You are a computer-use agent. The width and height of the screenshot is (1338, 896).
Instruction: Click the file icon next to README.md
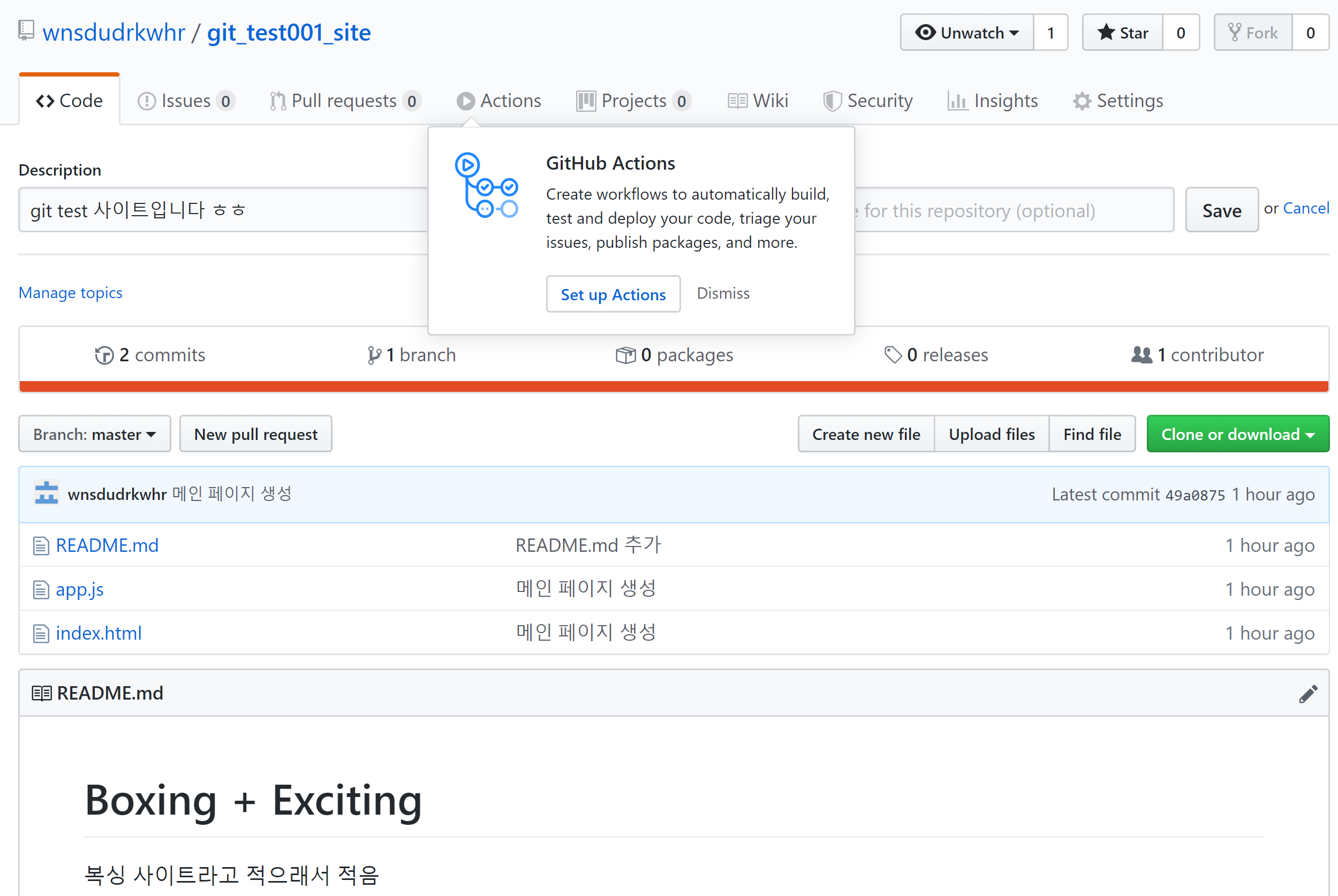pyautogui.click(x=41, y=546)
